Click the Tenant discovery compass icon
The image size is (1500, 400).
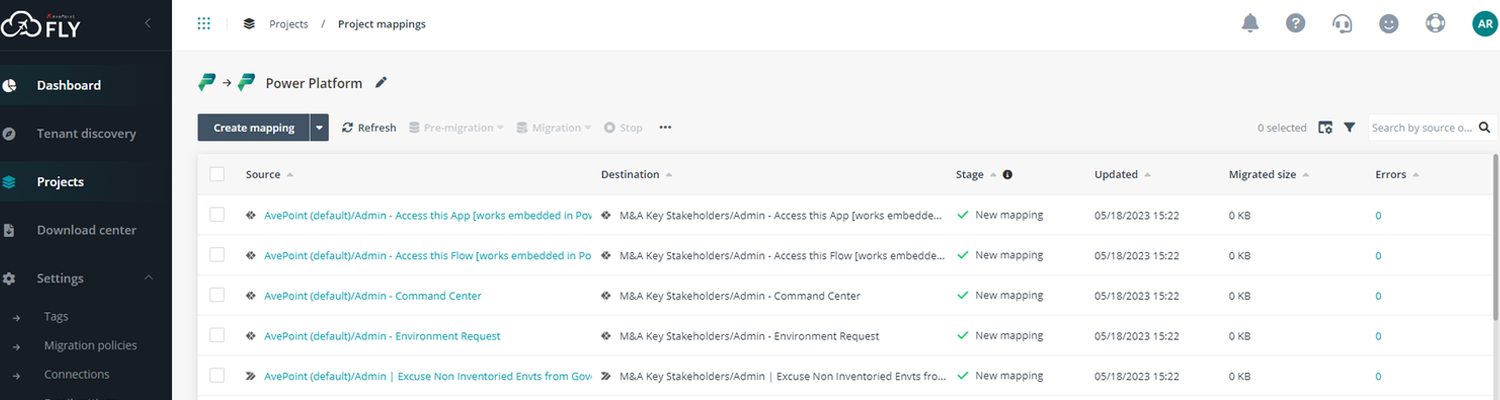(x=9, y=133)
